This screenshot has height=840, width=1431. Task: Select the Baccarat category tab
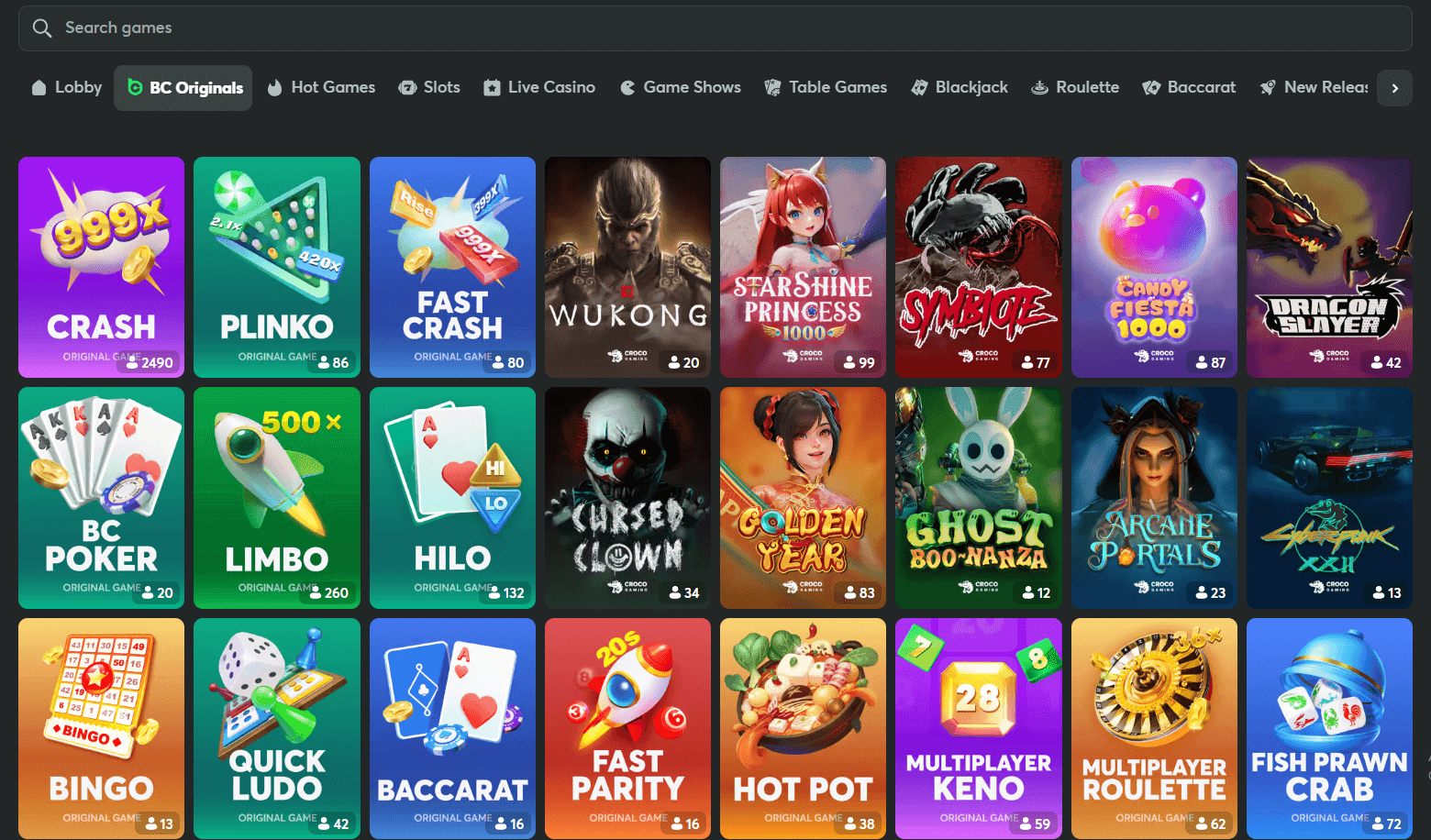pos(1189,88)
